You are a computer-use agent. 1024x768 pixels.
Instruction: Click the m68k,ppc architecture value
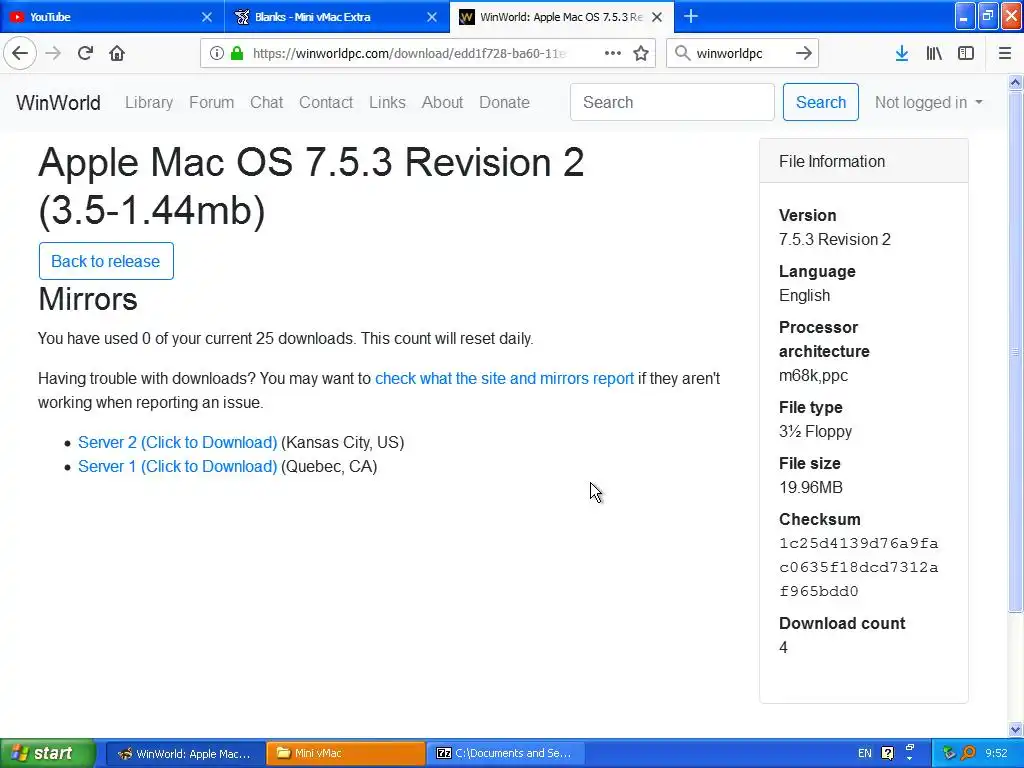tap(813, 376)
